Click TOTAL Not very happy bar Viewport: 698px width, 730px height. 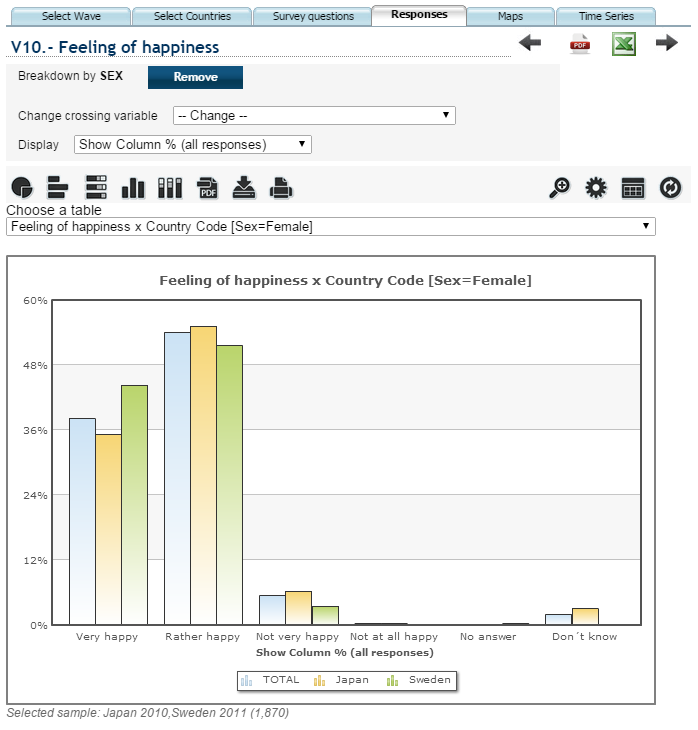click(x=272, y=610)
